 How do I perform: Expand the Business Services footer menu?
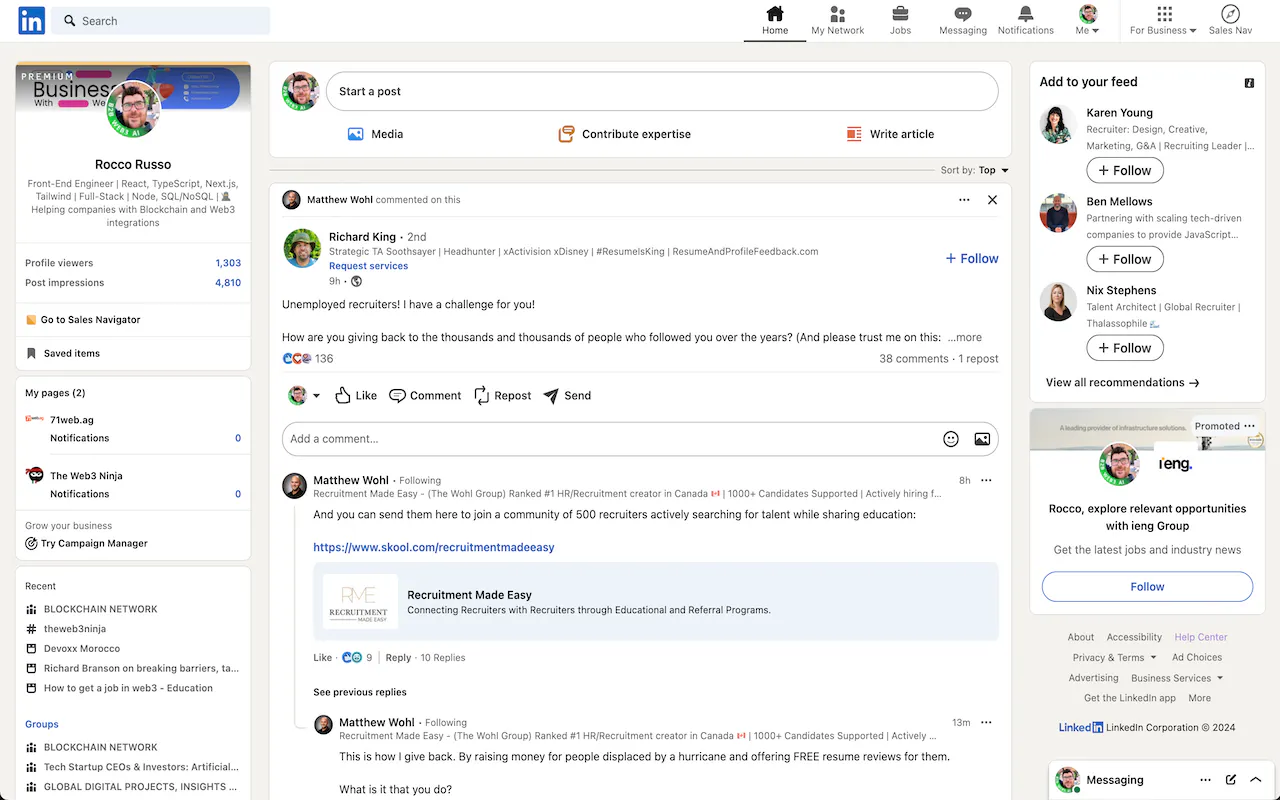pyautogui.click(x=1177, y=677)
